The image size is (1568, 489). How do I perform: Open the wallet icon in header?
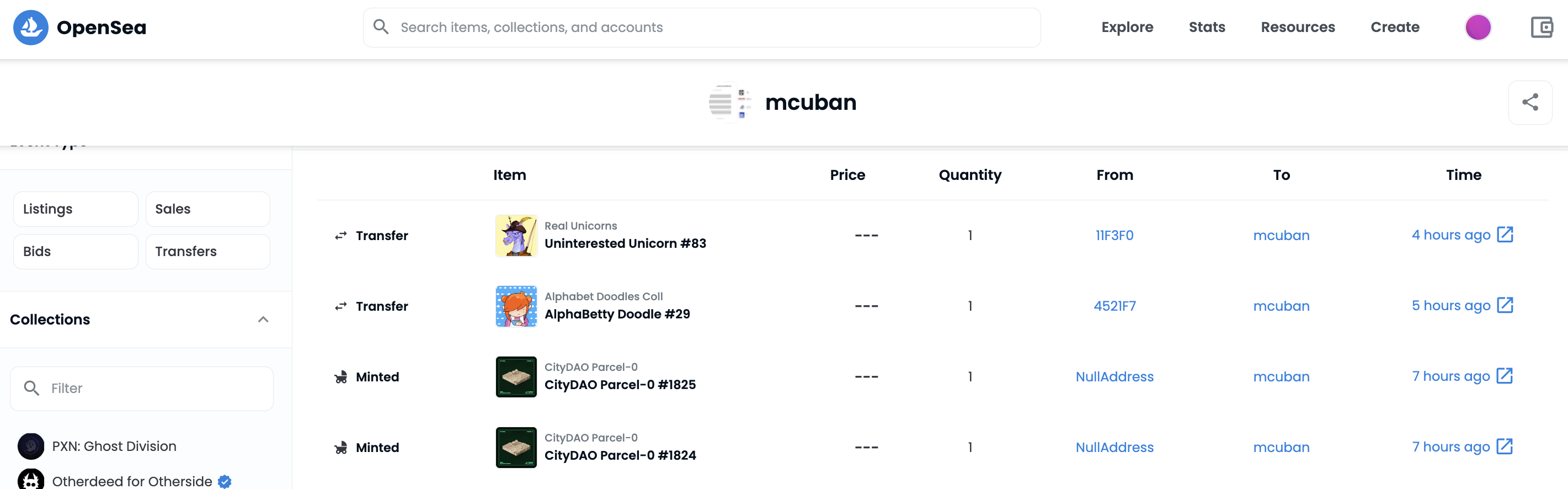coord(1541,28)
